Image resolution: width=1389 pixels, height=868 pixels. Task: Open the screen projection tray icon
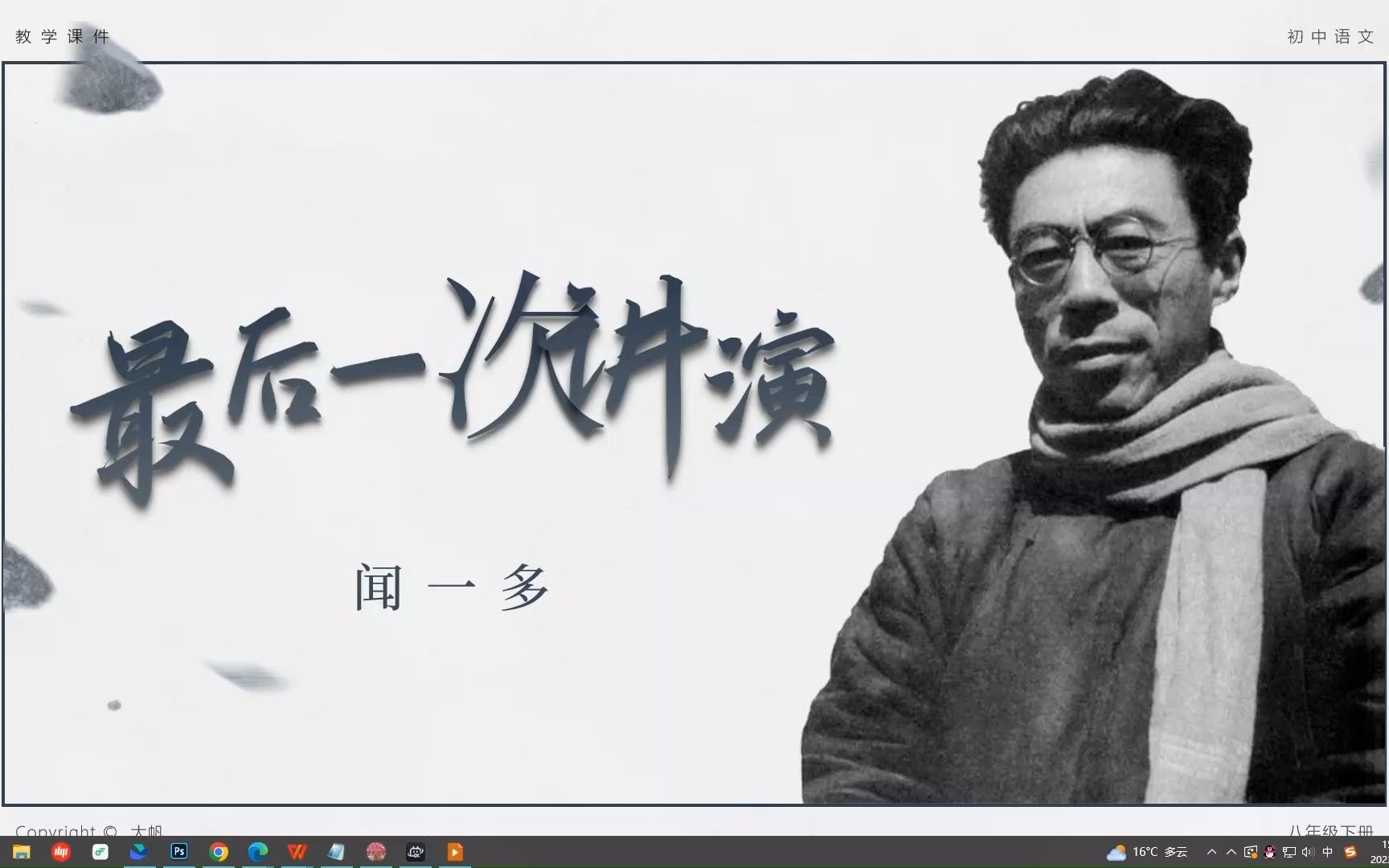pyautogui.click(x=1251, y=852)
